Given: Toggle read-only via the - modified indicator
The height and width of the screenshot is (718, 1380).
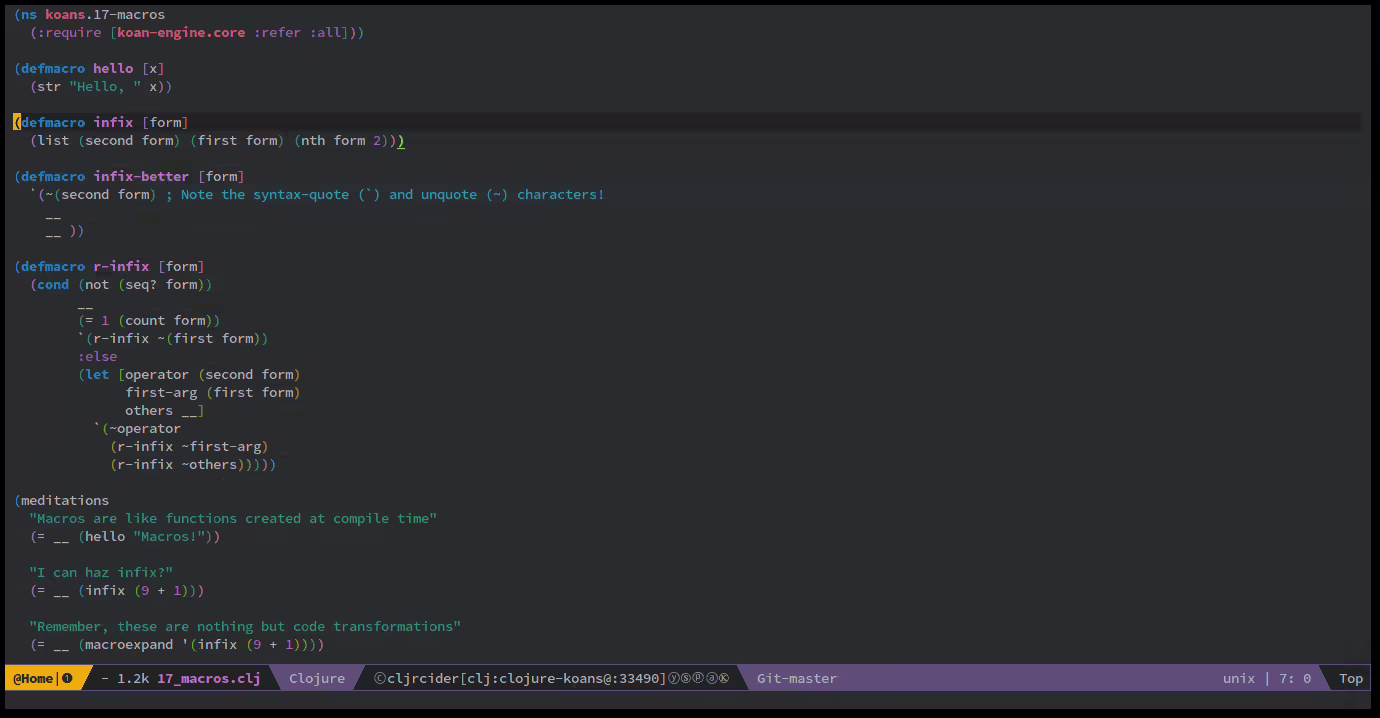Looking at the screenshot, I should pos(103,678).
